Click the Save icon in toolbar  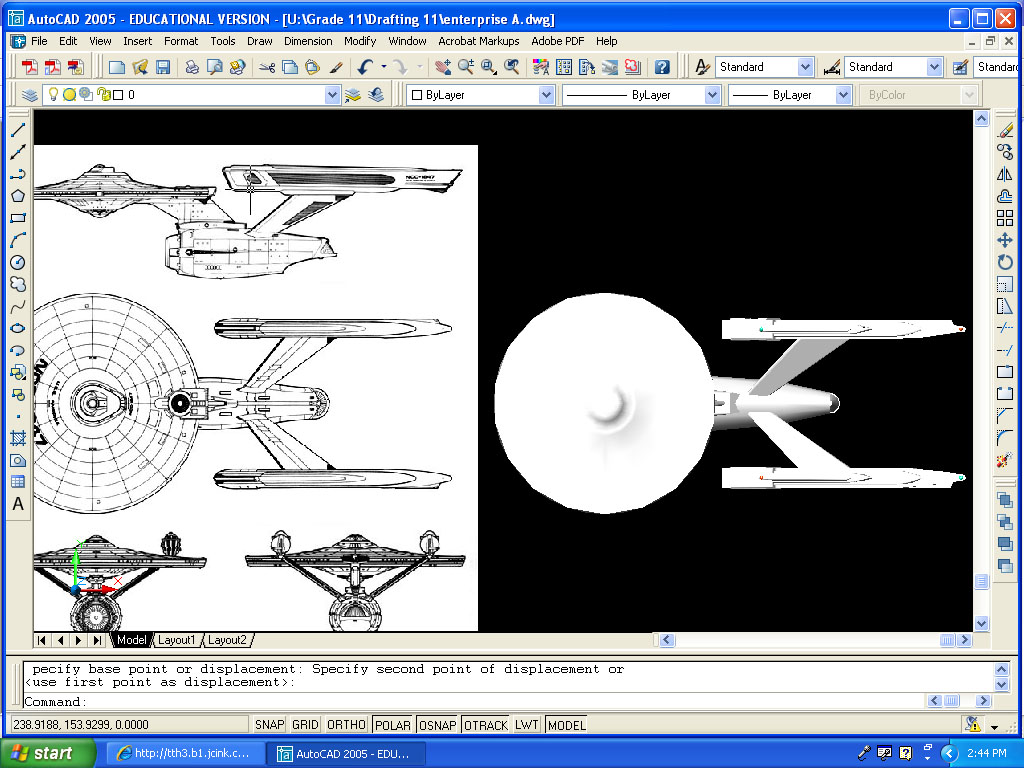163,67
